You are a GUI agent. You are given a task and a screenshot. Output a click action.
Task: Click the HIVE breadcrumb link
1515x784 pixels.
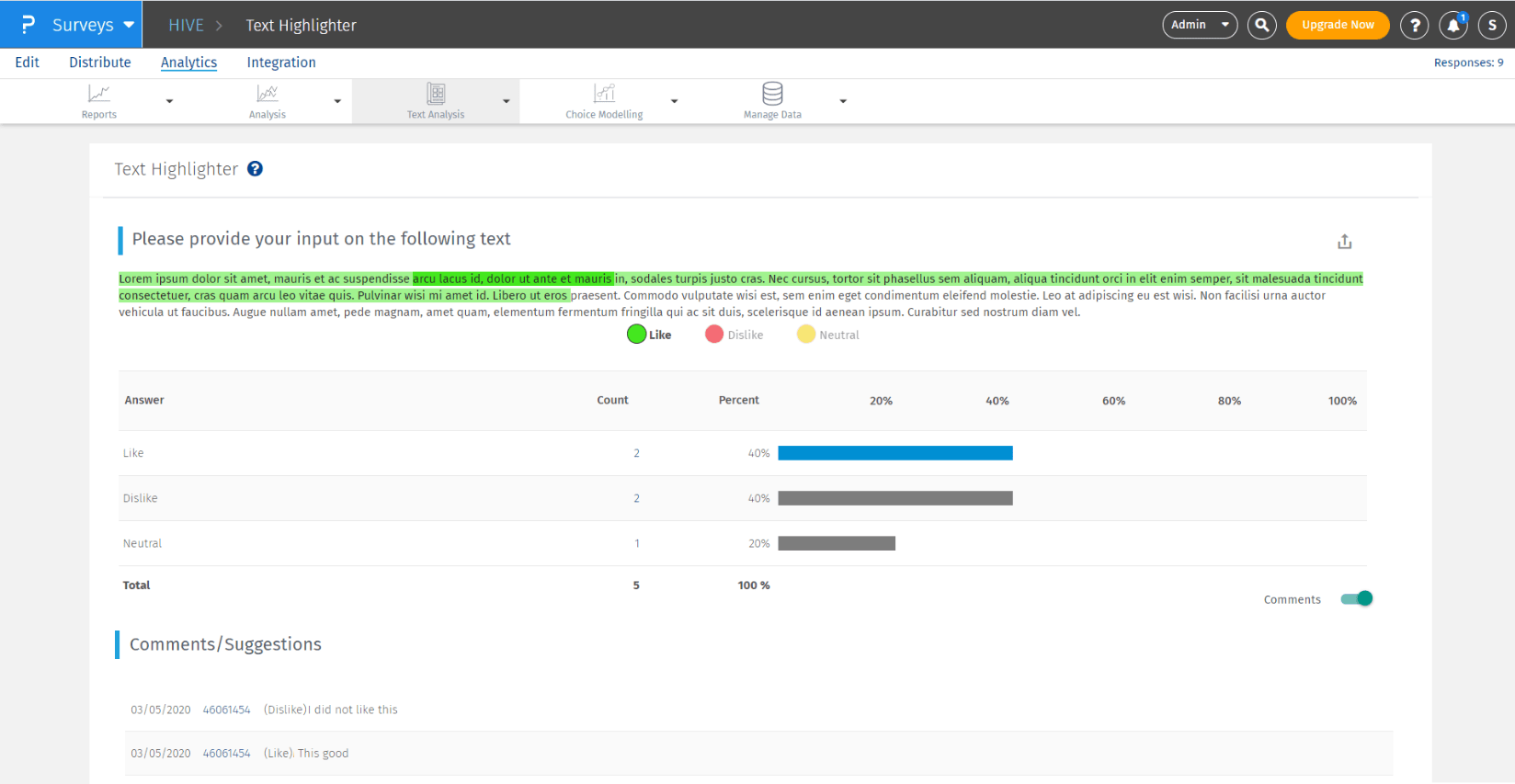tap(186, 25)
